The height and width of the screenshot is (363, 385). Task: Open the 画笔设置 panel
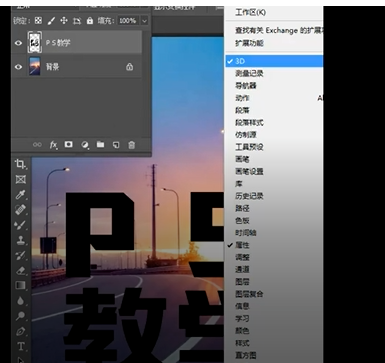click(x=274, y=171)
